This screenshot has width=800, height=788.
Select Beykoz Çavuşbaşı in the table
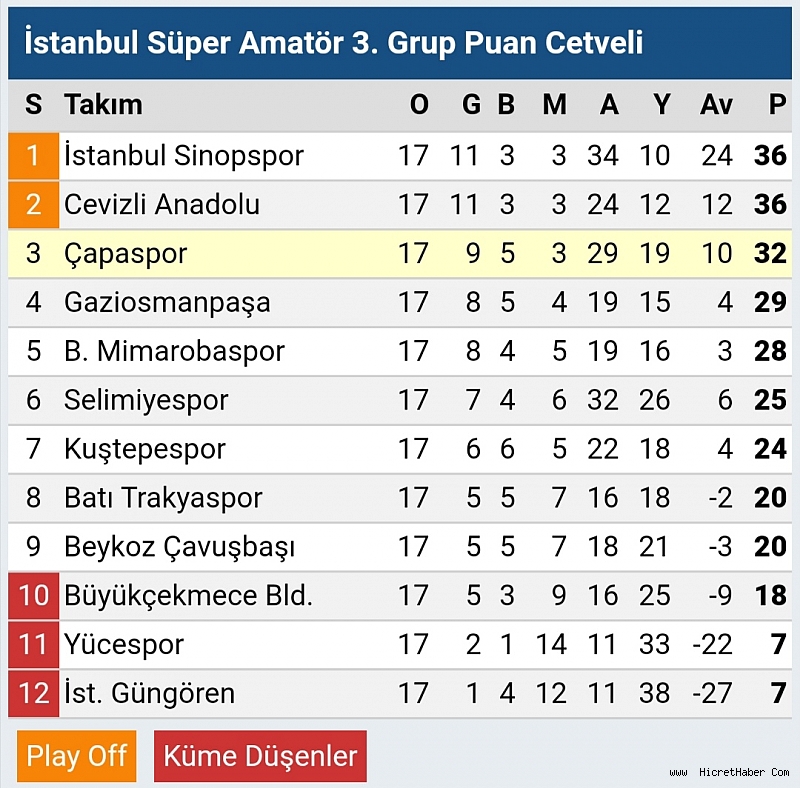point(180,547)
